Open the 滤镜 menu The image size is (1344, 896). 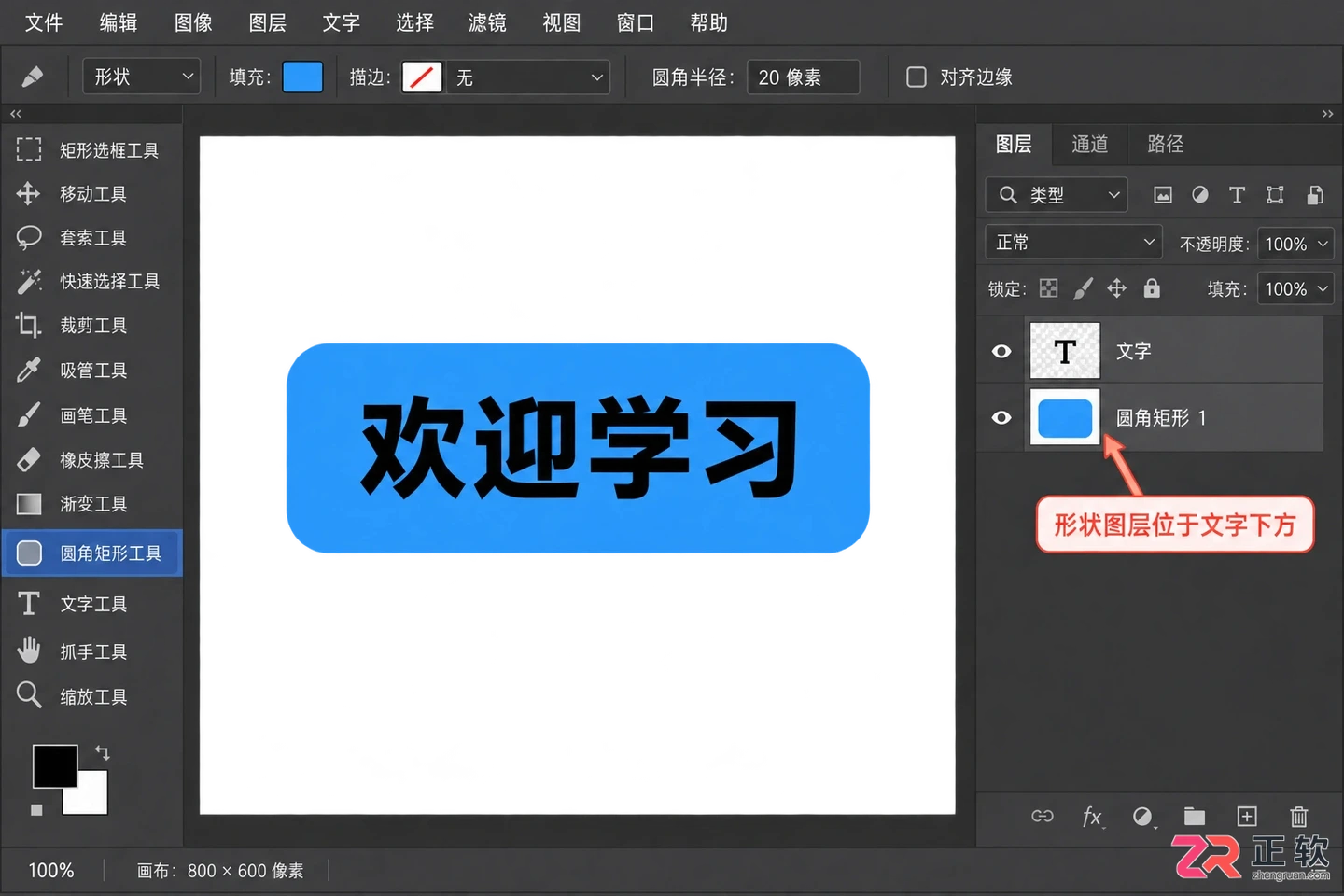tap(487, 22)
